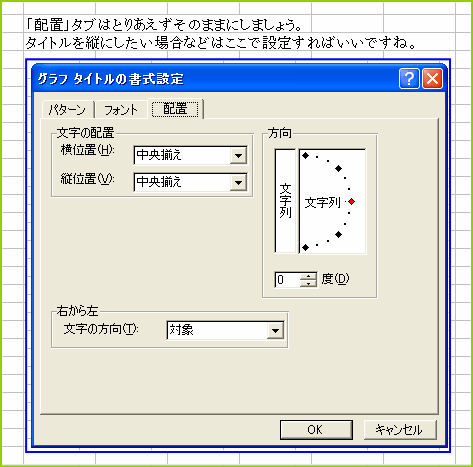Expand the 文字の方向 dropdown

[x=275, y=331]
